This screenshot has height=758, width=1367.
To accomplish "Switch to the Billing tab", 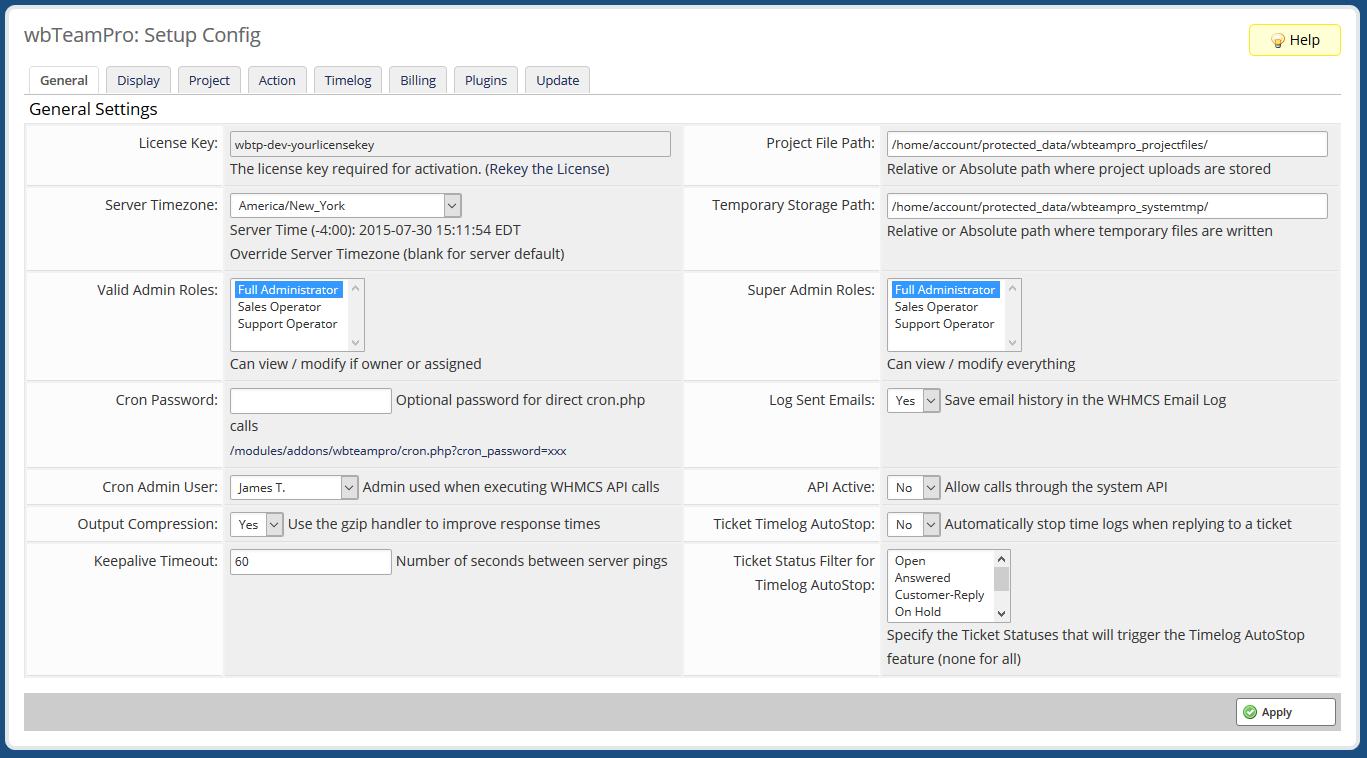I will [x=417, y=80].
